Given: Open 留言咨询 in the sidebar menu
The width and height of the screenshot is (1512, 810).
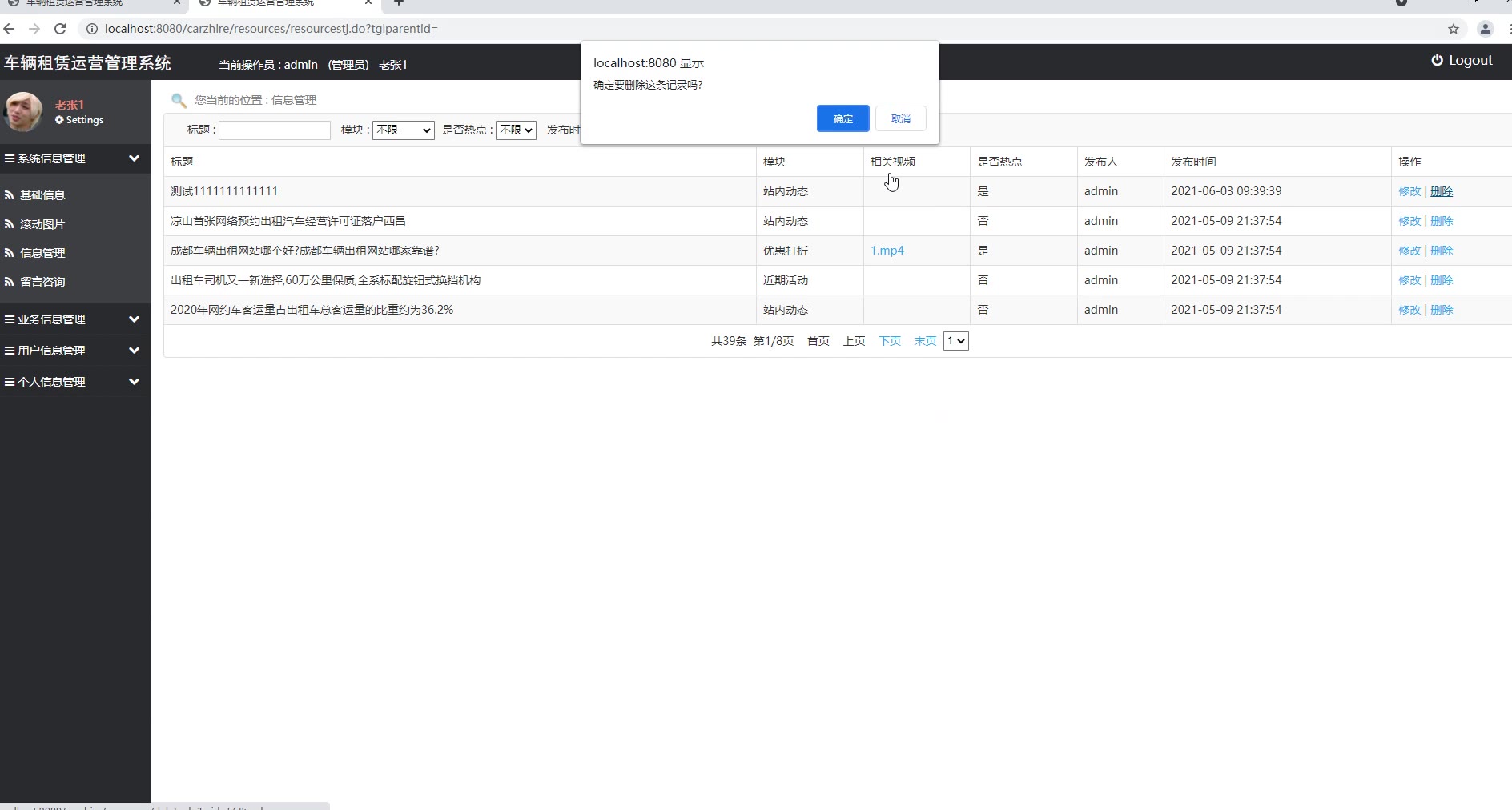Looking at the screenshot, I should click(42, 282).
